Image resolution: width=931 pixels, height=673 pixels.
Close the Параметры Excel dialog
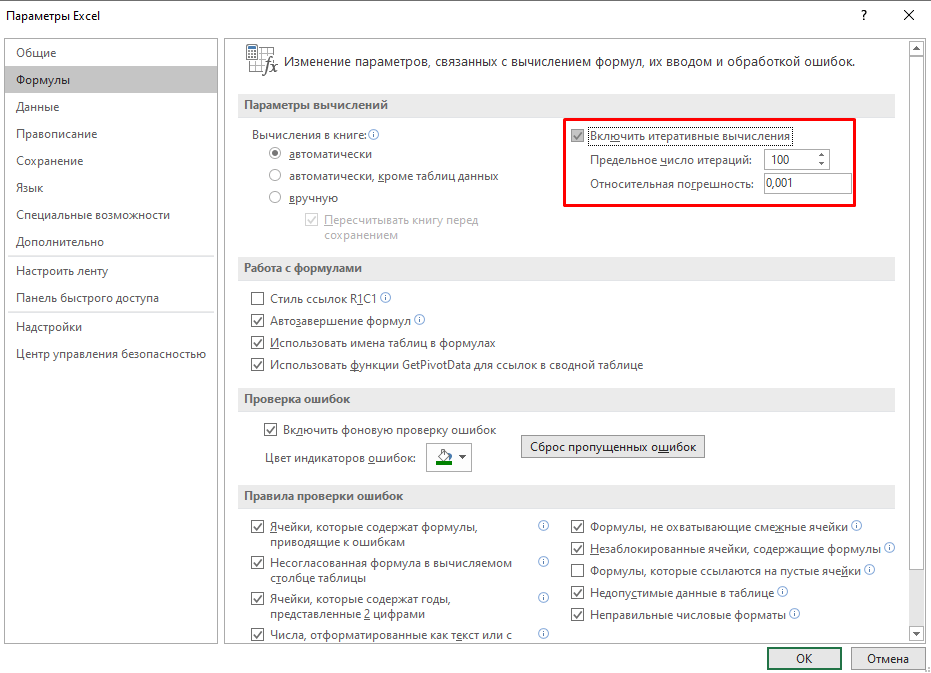pyautogui.click(x=909, y=15)
